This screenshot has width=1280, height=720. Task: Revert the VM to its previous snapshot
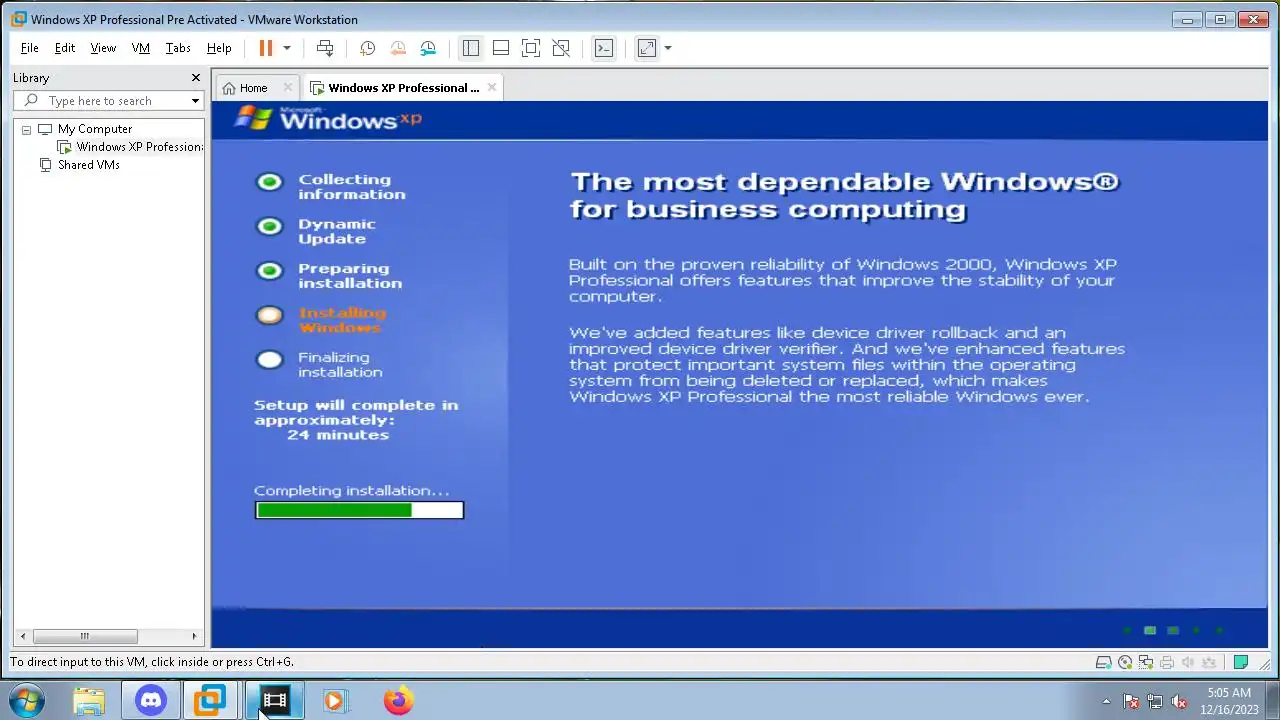tap(398, 48)
